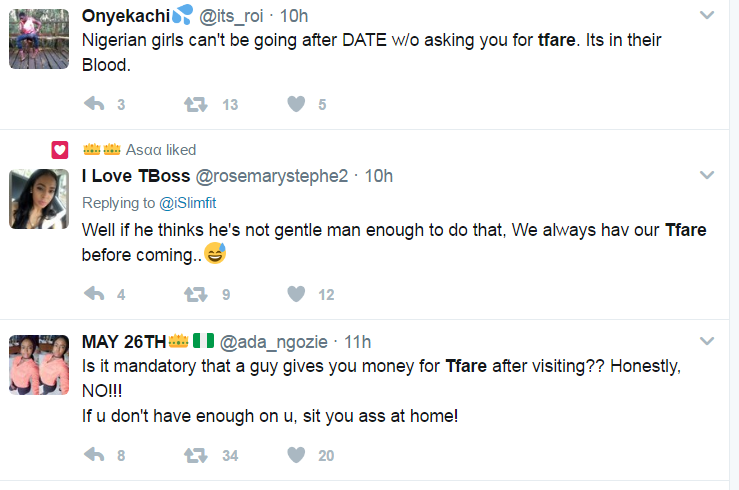Reply to MAY 26TH tweet
Screen dimensions: 739x490
point(96,455)
